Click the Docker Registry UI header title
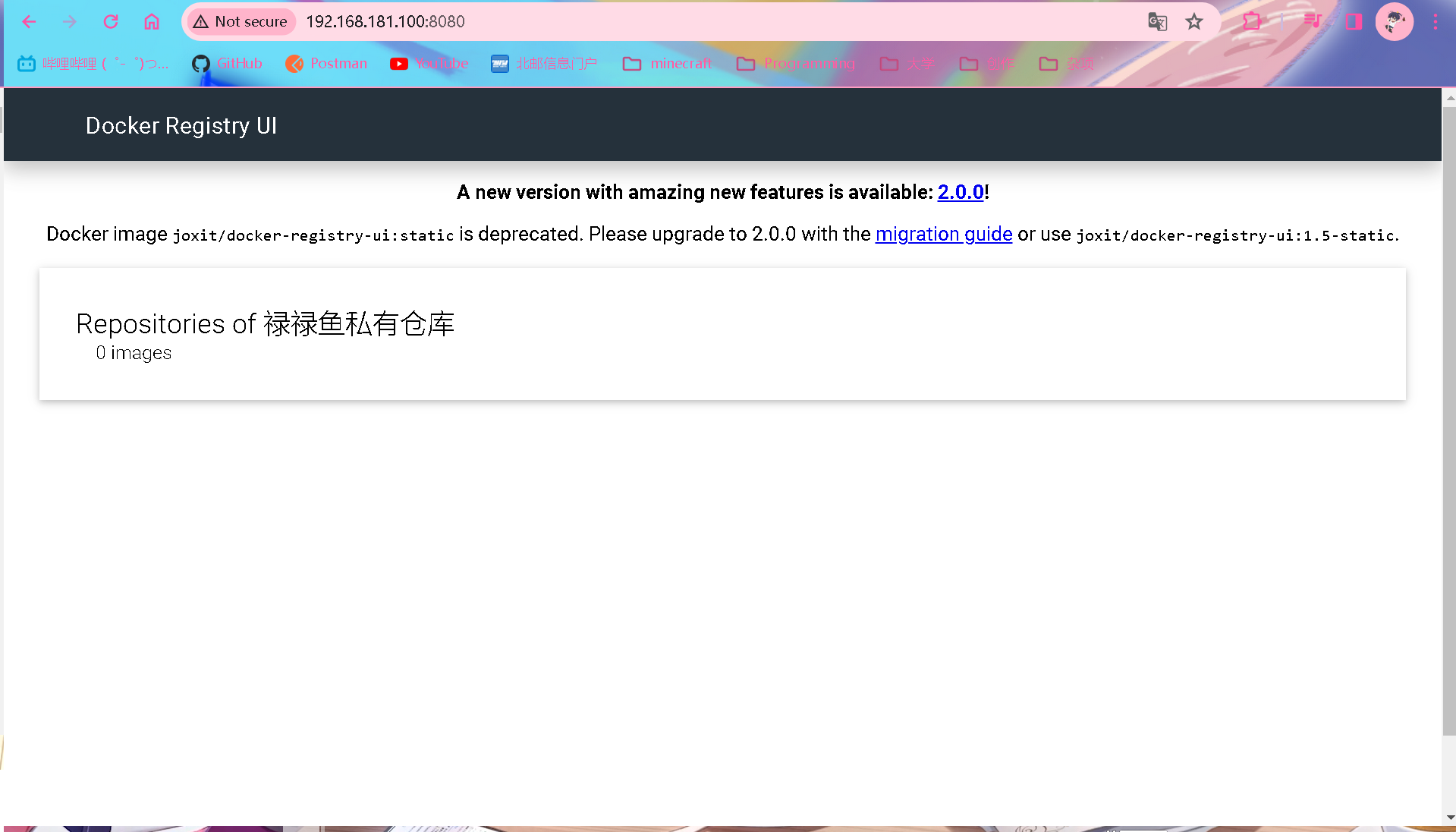The image size is (1456, 832). (x=181, y=125)
